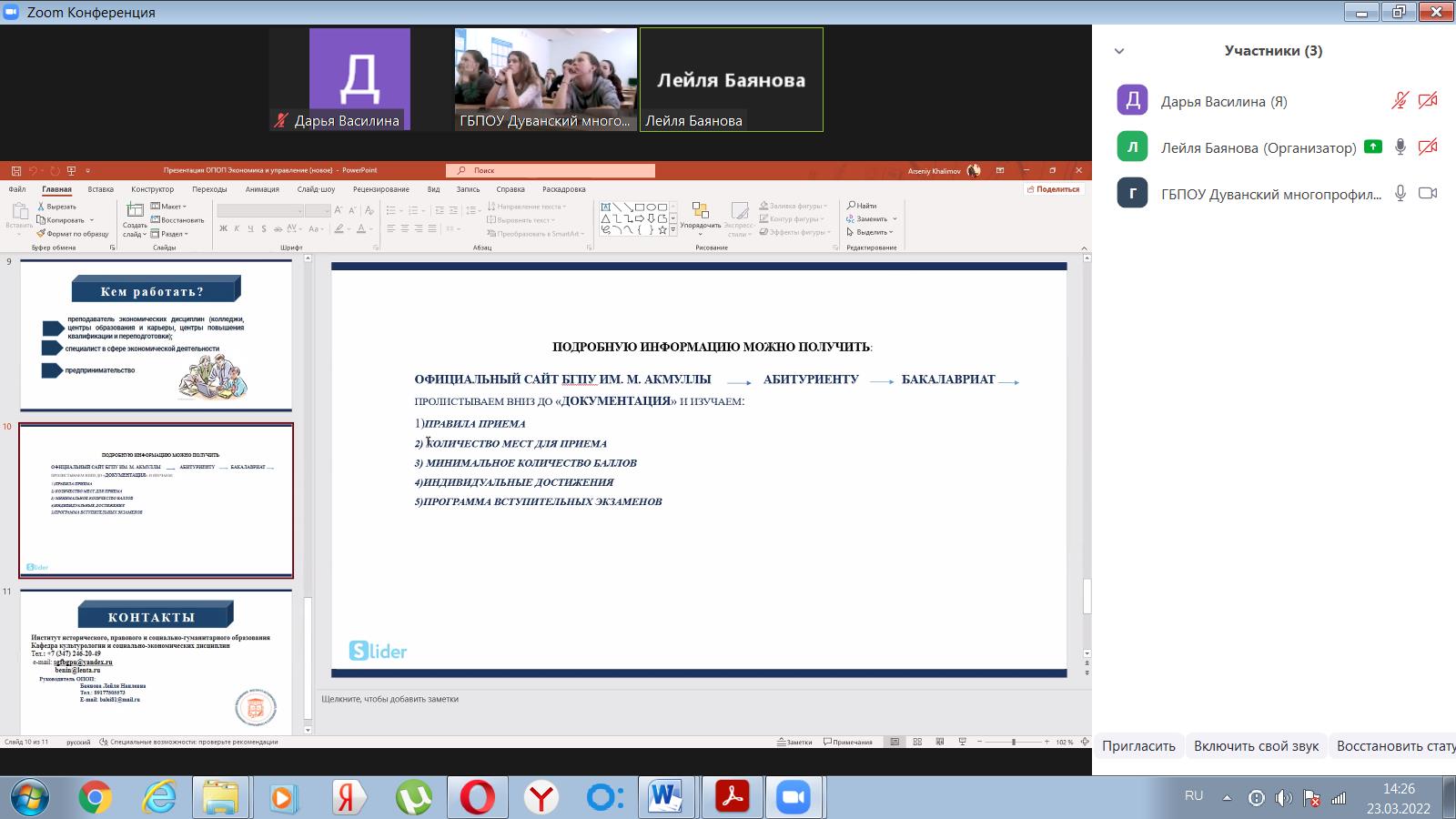1456x819 pixels.
Task: Click the uTorrent taskbar icon
Action: (x=413, y=798)
